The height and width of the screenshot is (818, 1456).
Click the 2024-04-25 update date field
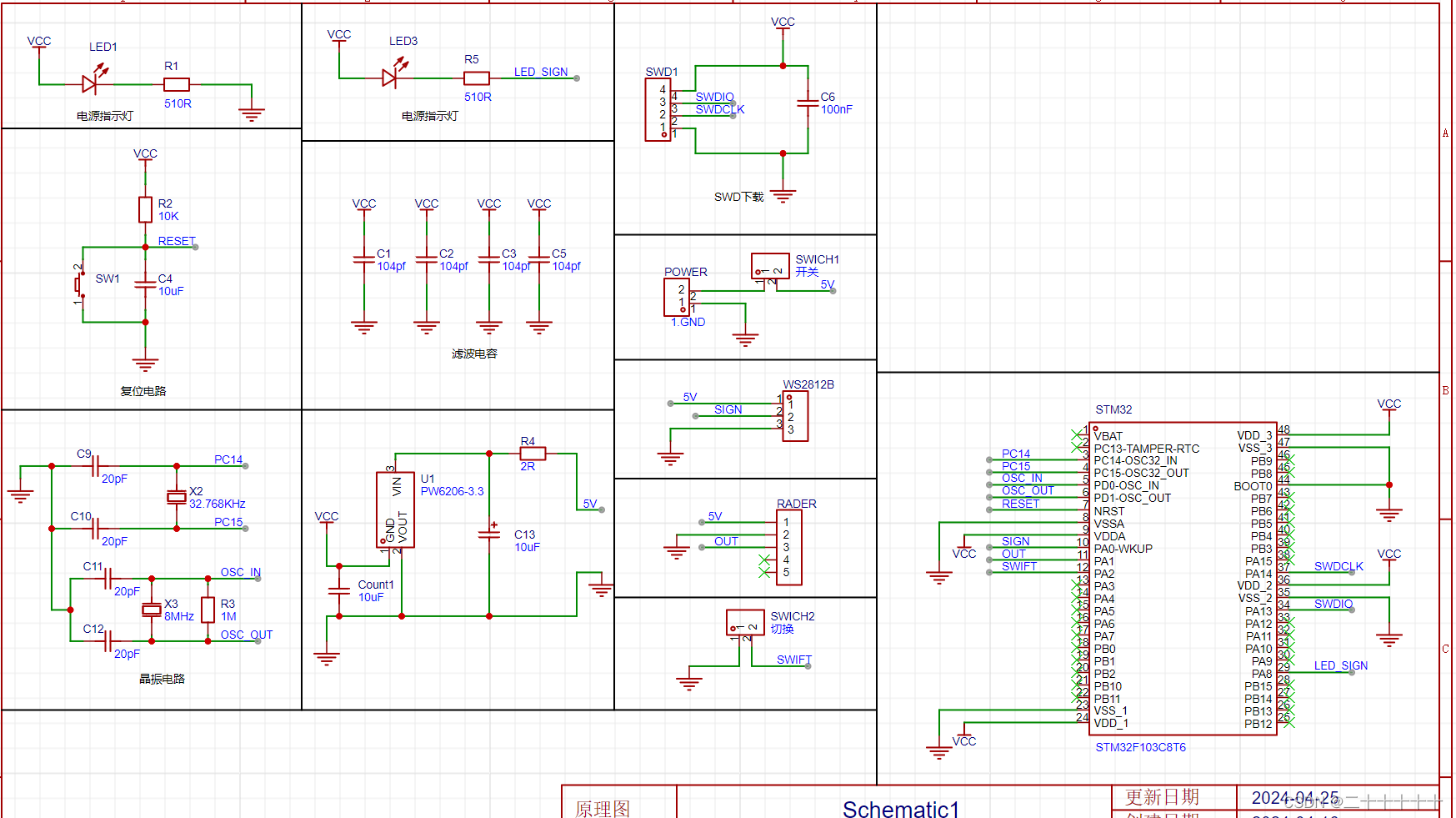pos(1294,798)
